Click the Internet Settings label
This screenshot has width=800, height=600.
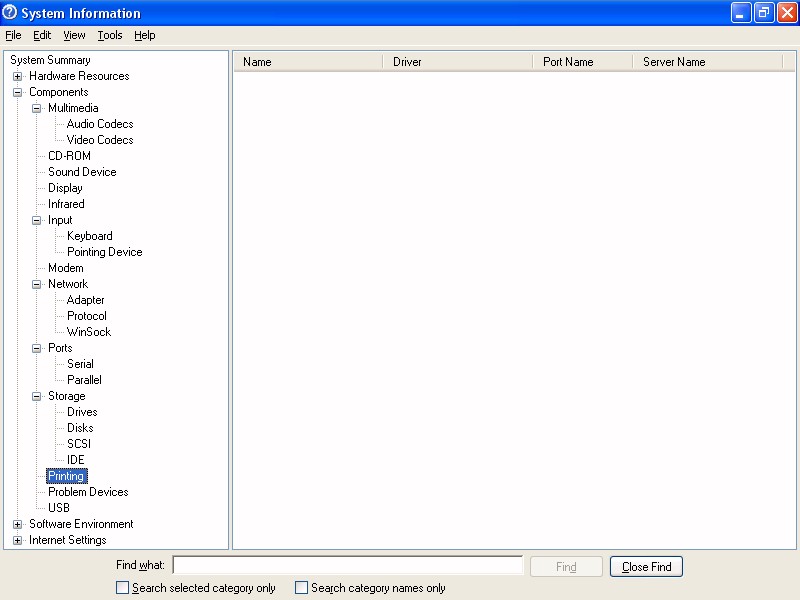(x=68, y=540)
